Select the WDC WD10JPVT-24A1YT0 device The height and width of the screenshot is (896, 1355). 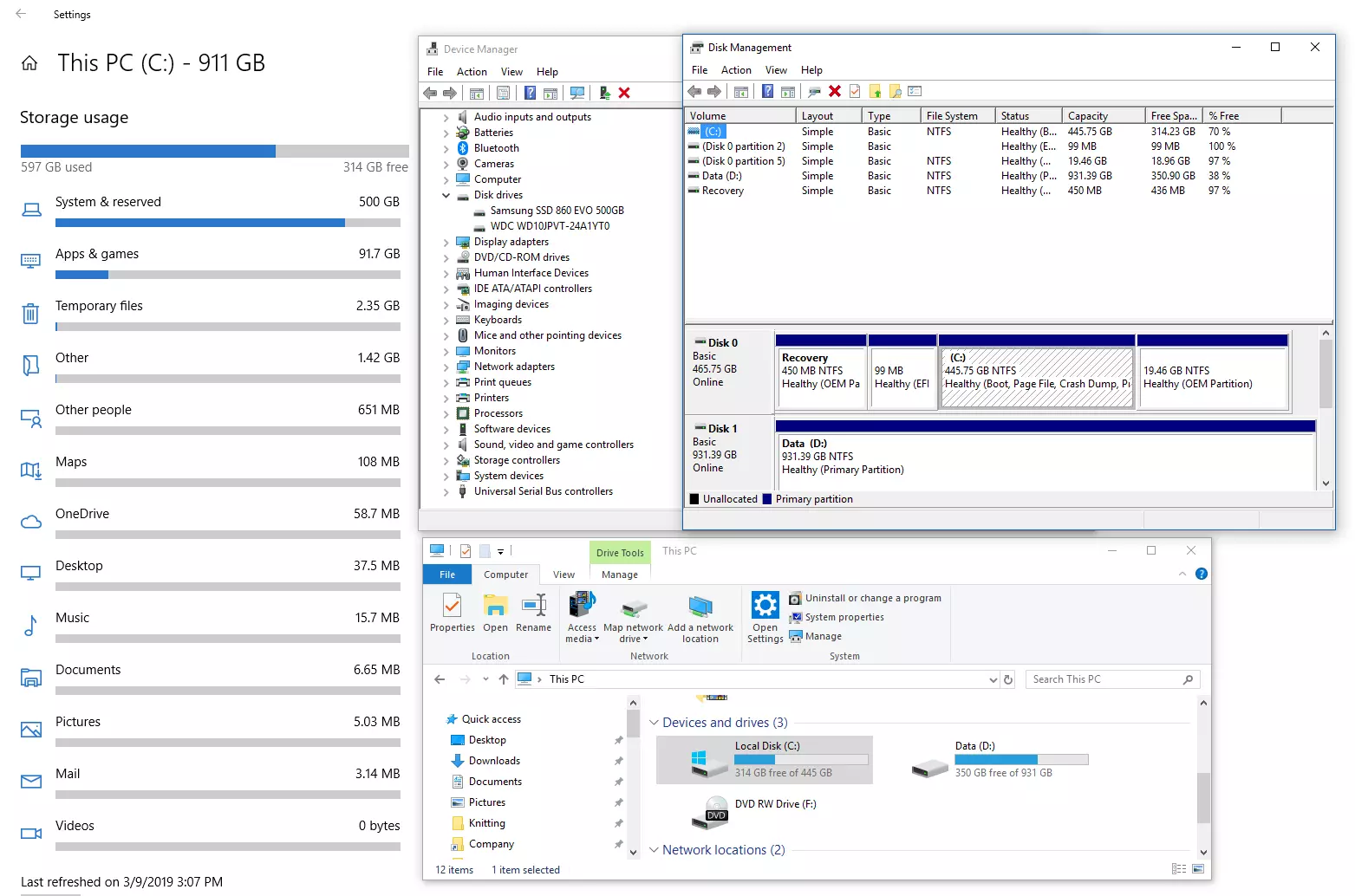[541, 226]
